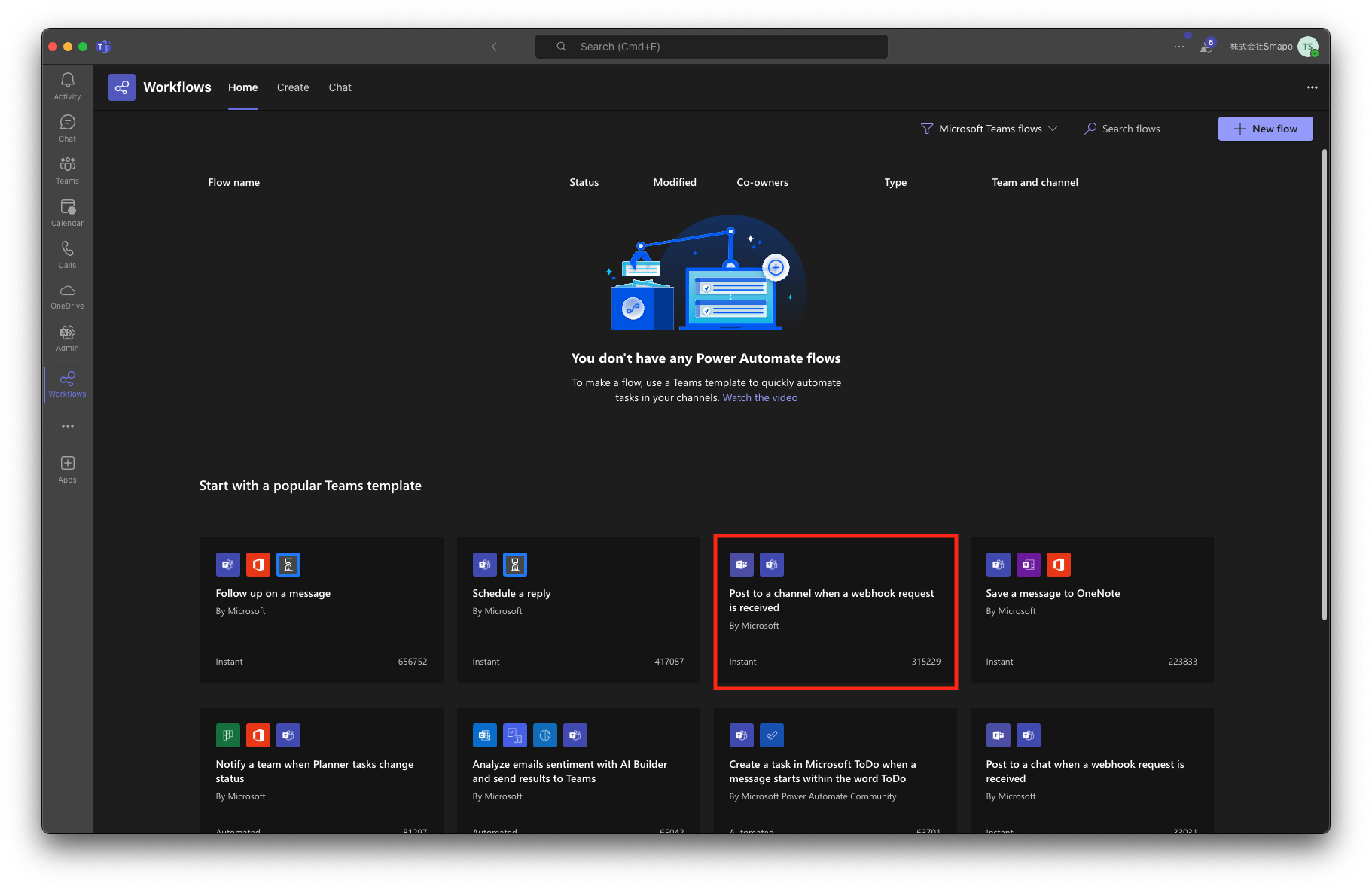This screenshot has width=1372, height=889.
Task: Open Notify a team when Planner tasks change
Action: [322, 770]
